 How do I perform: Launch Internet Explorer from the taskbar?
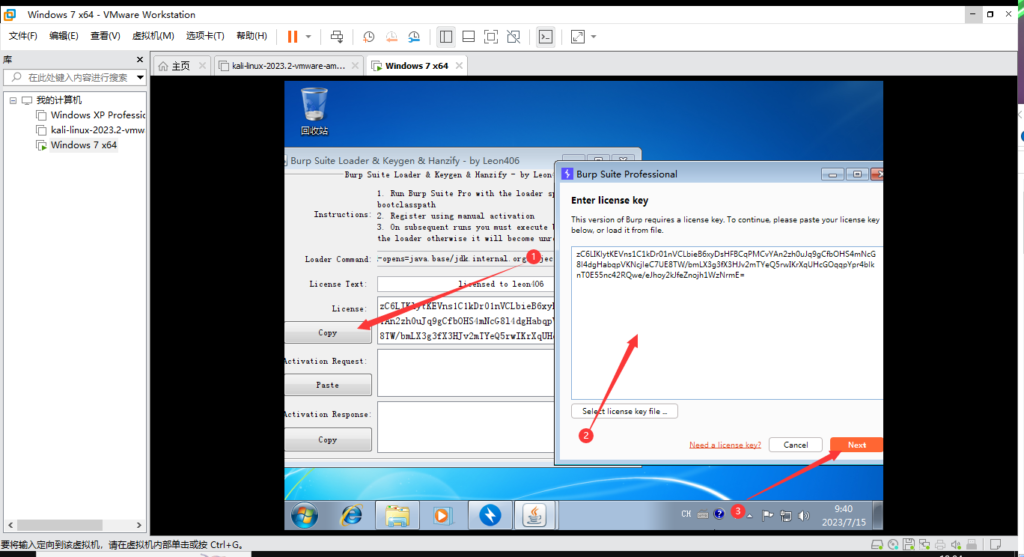coord(351,516)
